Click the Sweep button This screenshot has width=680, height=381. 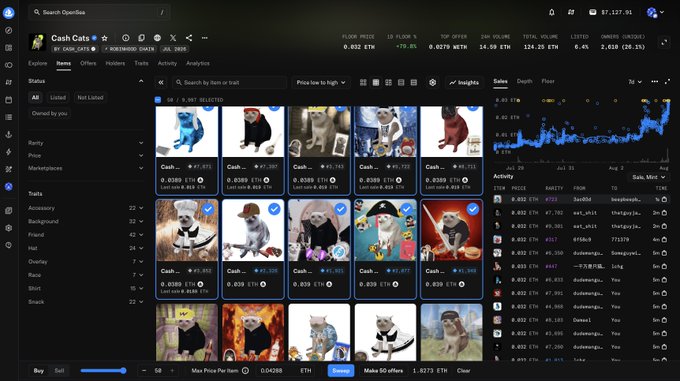341,371
